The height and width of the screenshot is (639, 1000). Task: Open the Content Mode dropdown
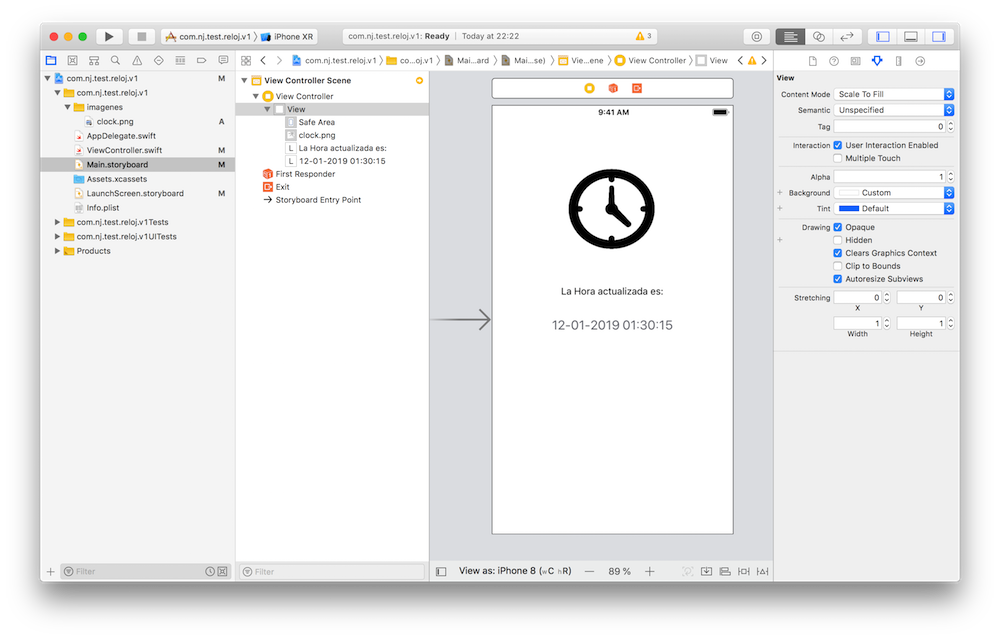(894, 94)
